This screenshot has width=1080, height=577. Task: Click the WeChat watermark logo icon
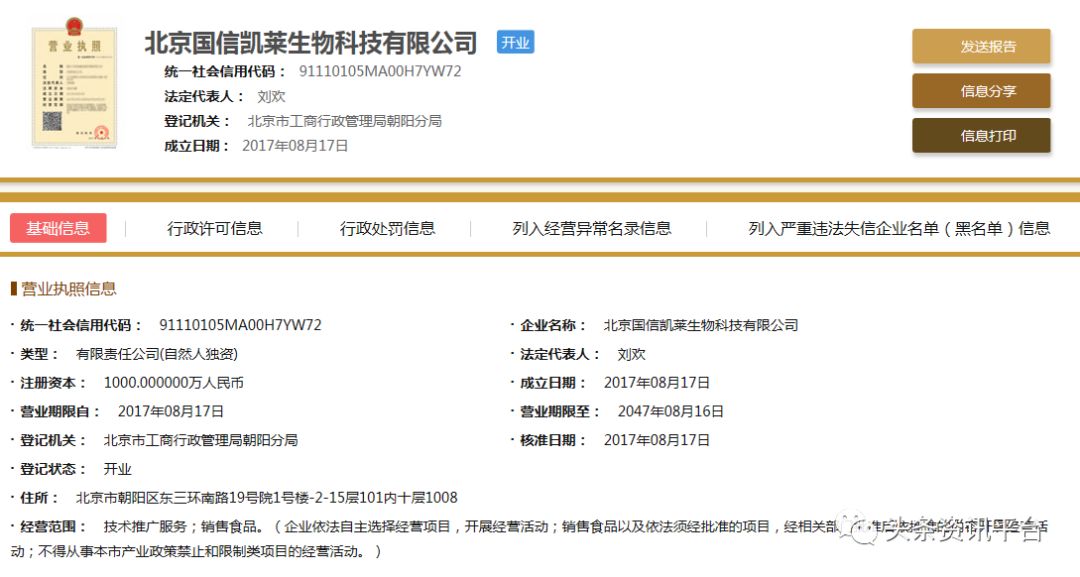[x=856, y=530]
